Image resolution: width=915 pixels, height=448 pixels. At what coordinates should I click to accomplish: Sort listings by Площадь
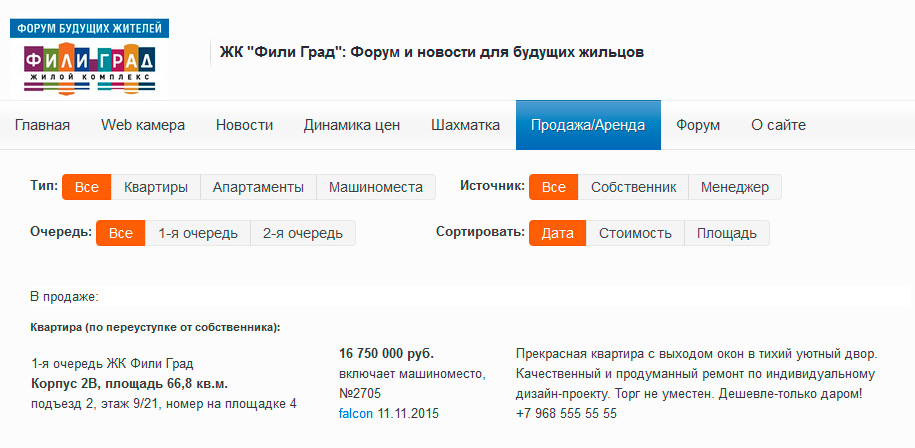coord(727,233)
